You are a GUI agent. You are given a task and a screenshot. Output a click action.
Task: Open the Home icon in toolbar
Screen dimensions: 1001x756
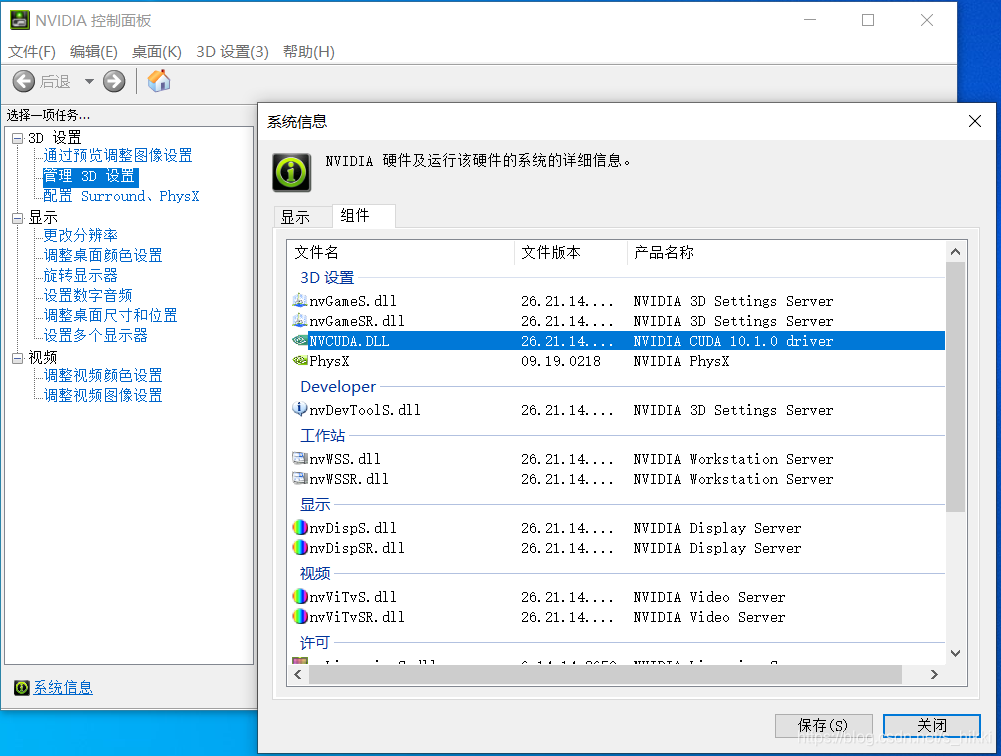(159, 81)
